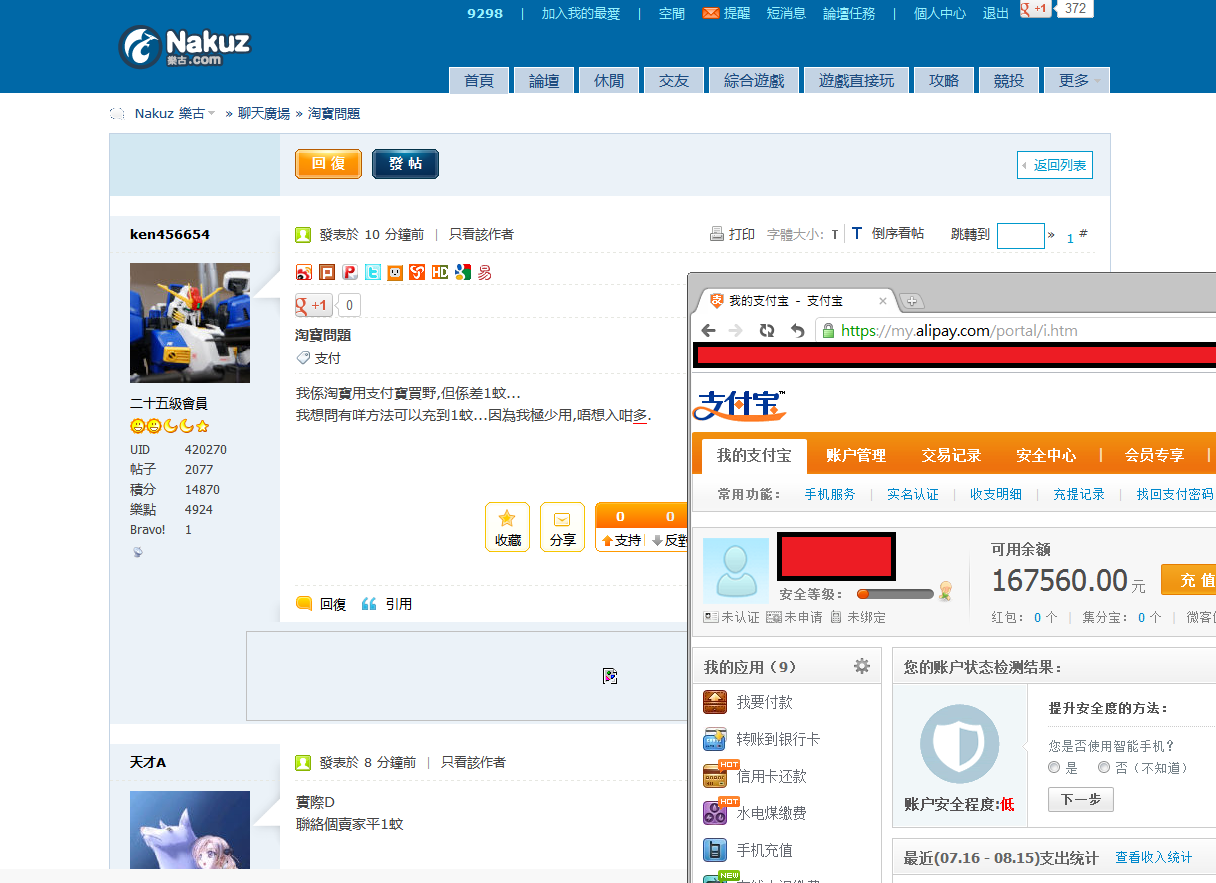The image size is (1216, 883).
Task: Click 只看該作者 on ken456654's post
Action: point(481,234)
